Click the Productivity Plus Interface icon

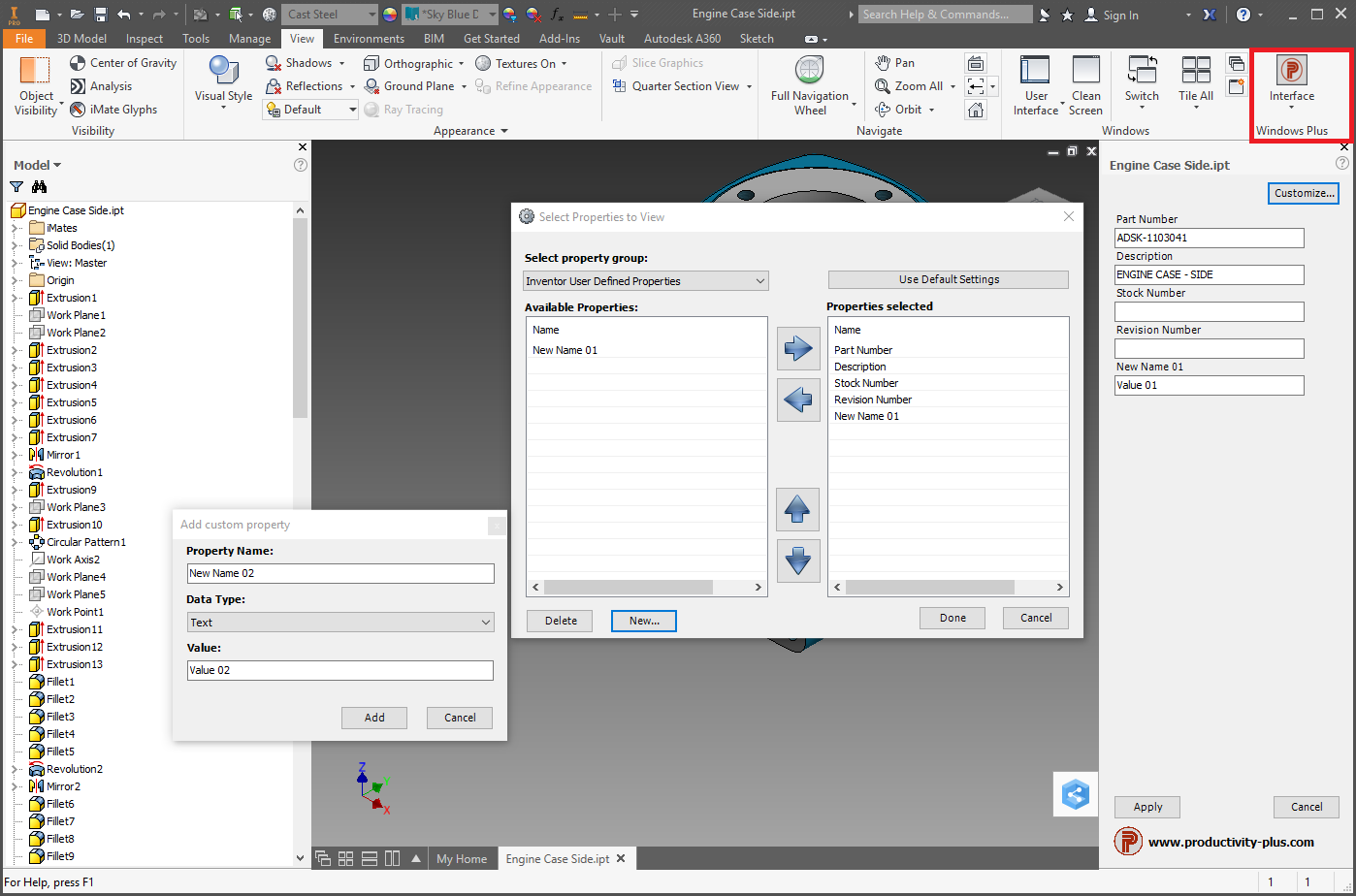coord(1292,70)
